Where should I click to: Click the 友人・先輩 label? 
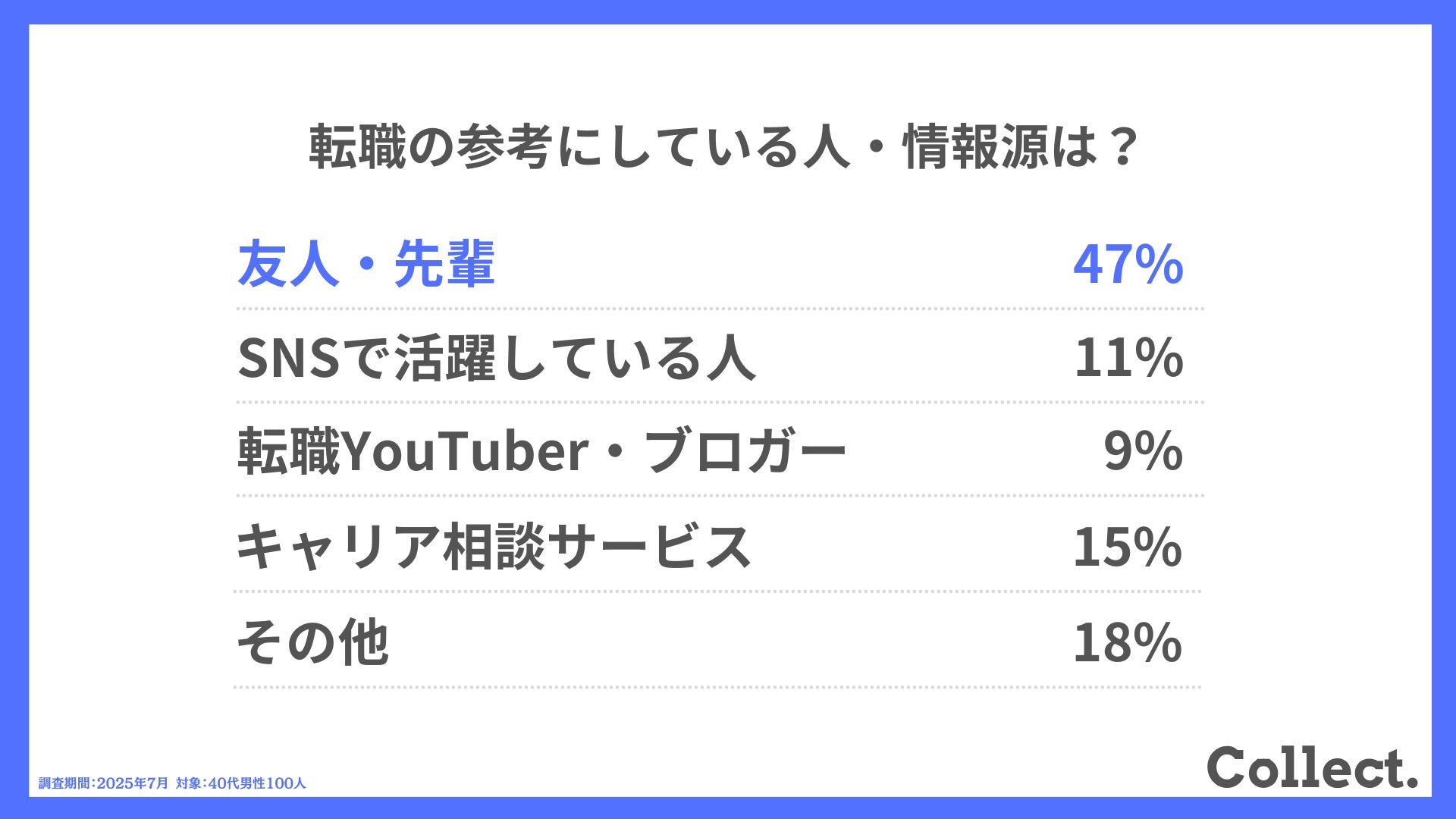point(366,263)
